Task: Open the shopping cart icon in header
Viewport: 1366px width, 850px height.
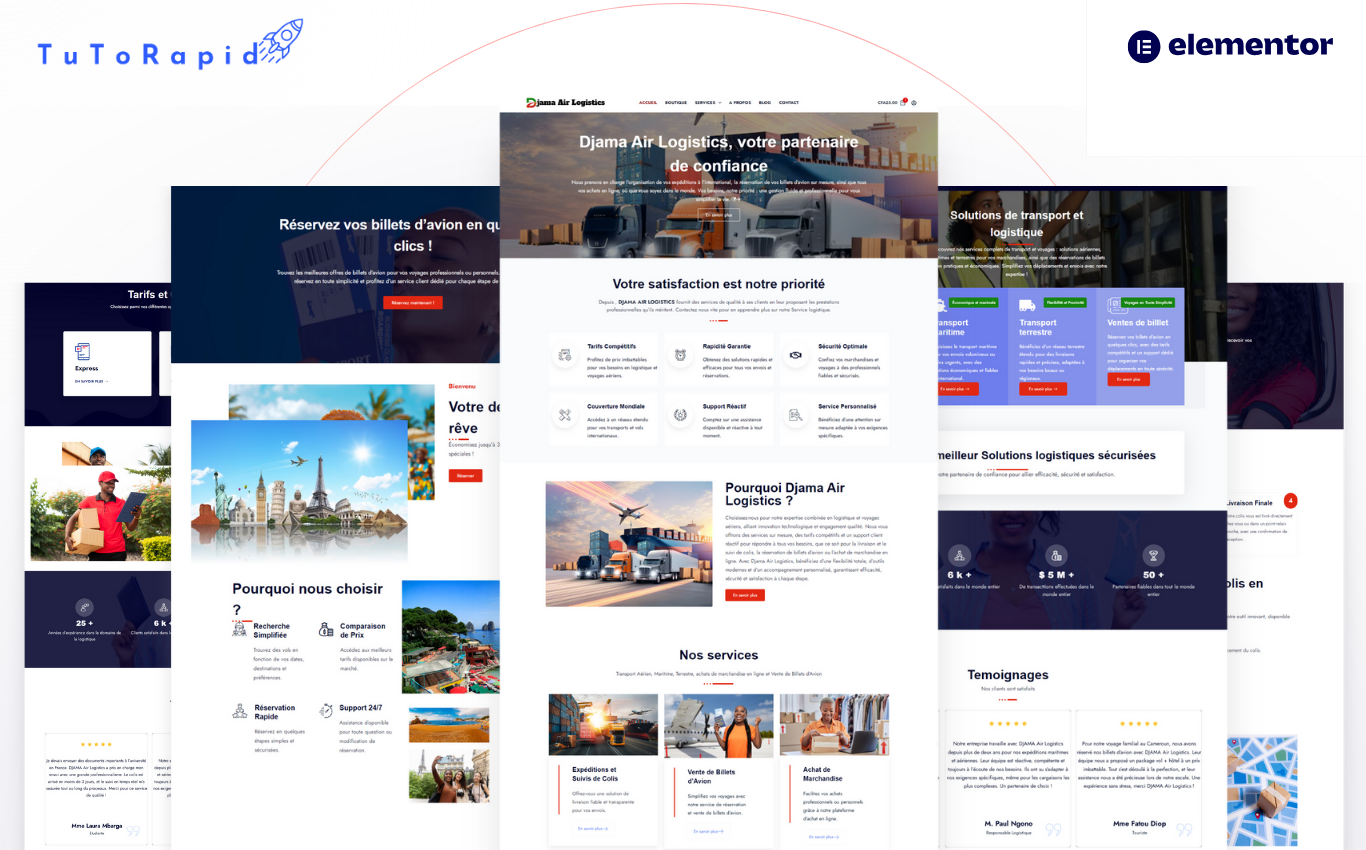Action: (x=903, y=102)
